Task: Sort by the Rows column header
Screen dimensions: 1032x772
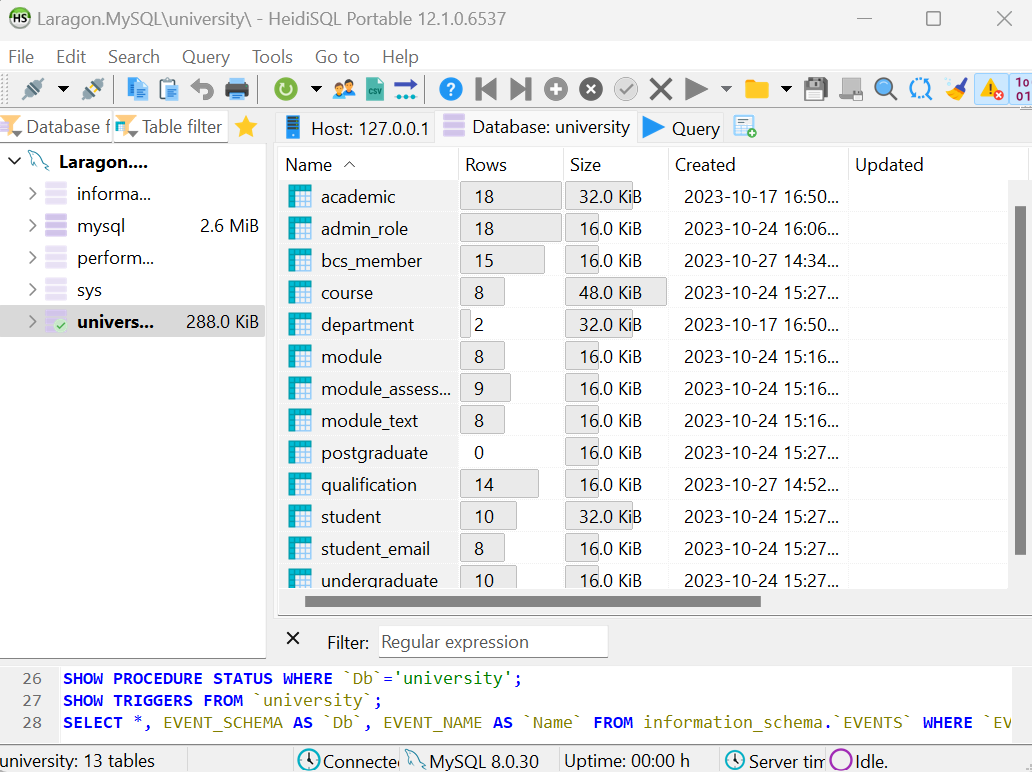Action: coord(511,165)
